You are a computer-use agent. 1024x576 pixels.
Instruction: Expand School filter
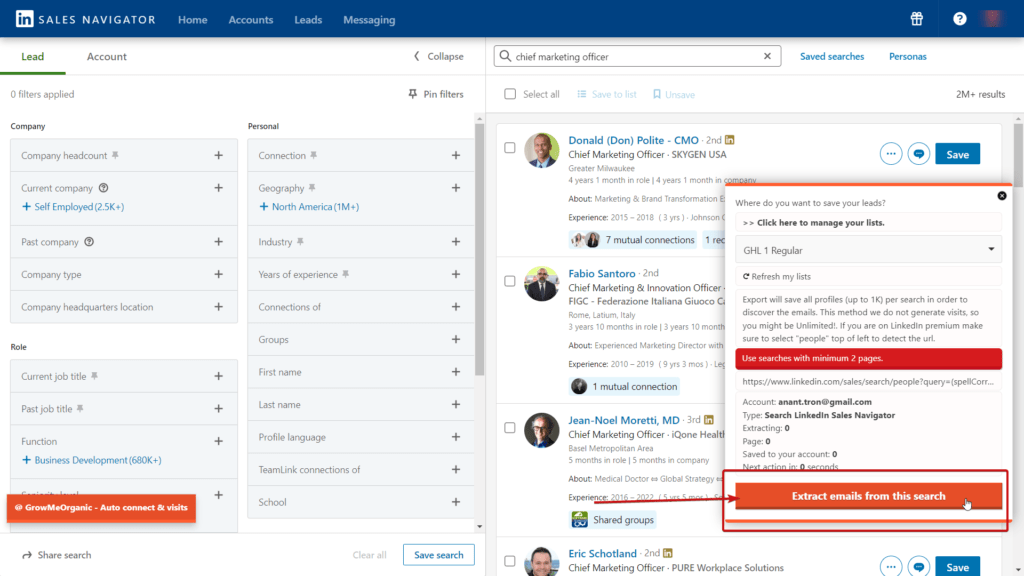[x=456, y=502]
